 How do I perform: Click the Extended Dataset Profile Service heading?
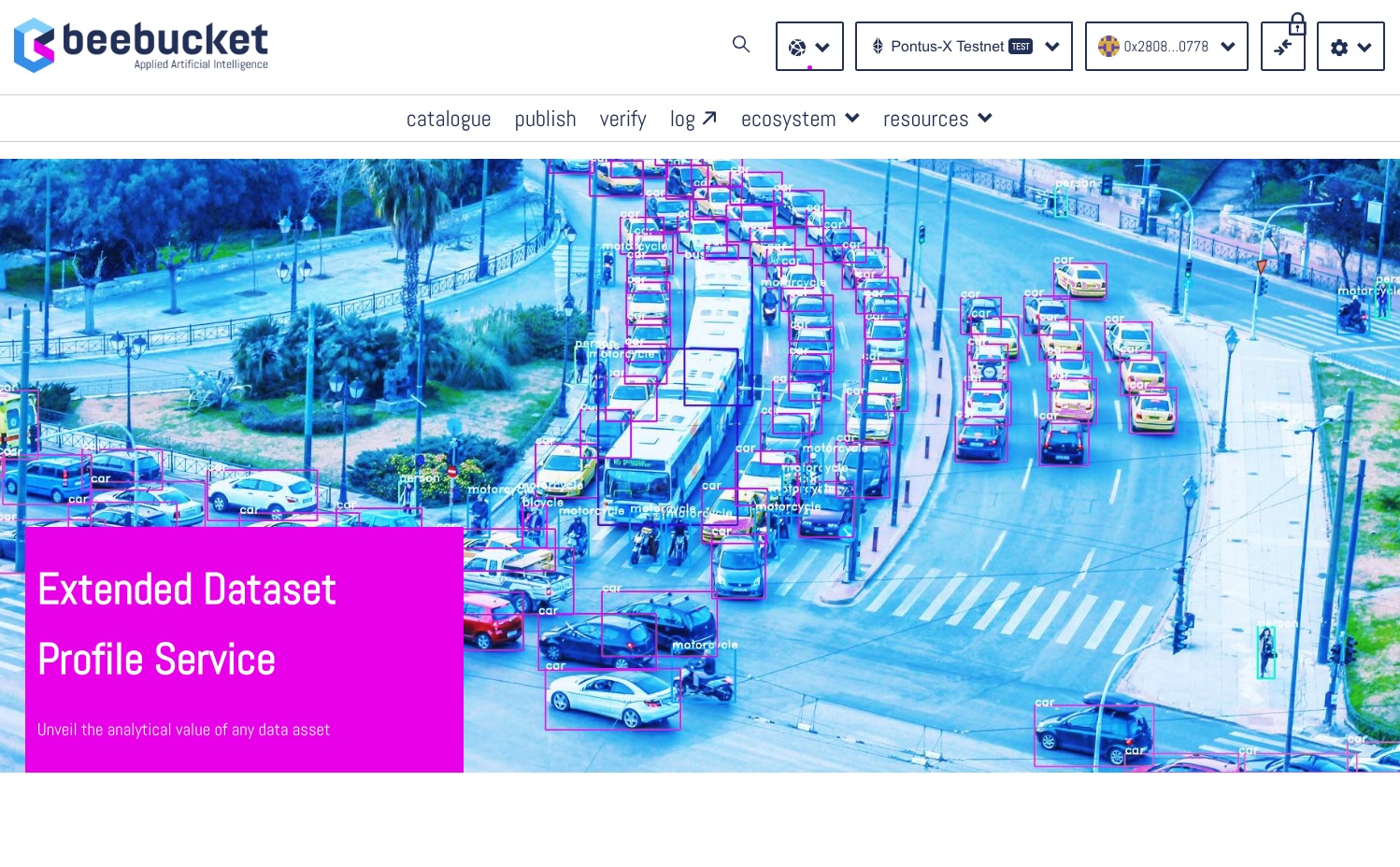pyautogui.click(x=187, y=624)
